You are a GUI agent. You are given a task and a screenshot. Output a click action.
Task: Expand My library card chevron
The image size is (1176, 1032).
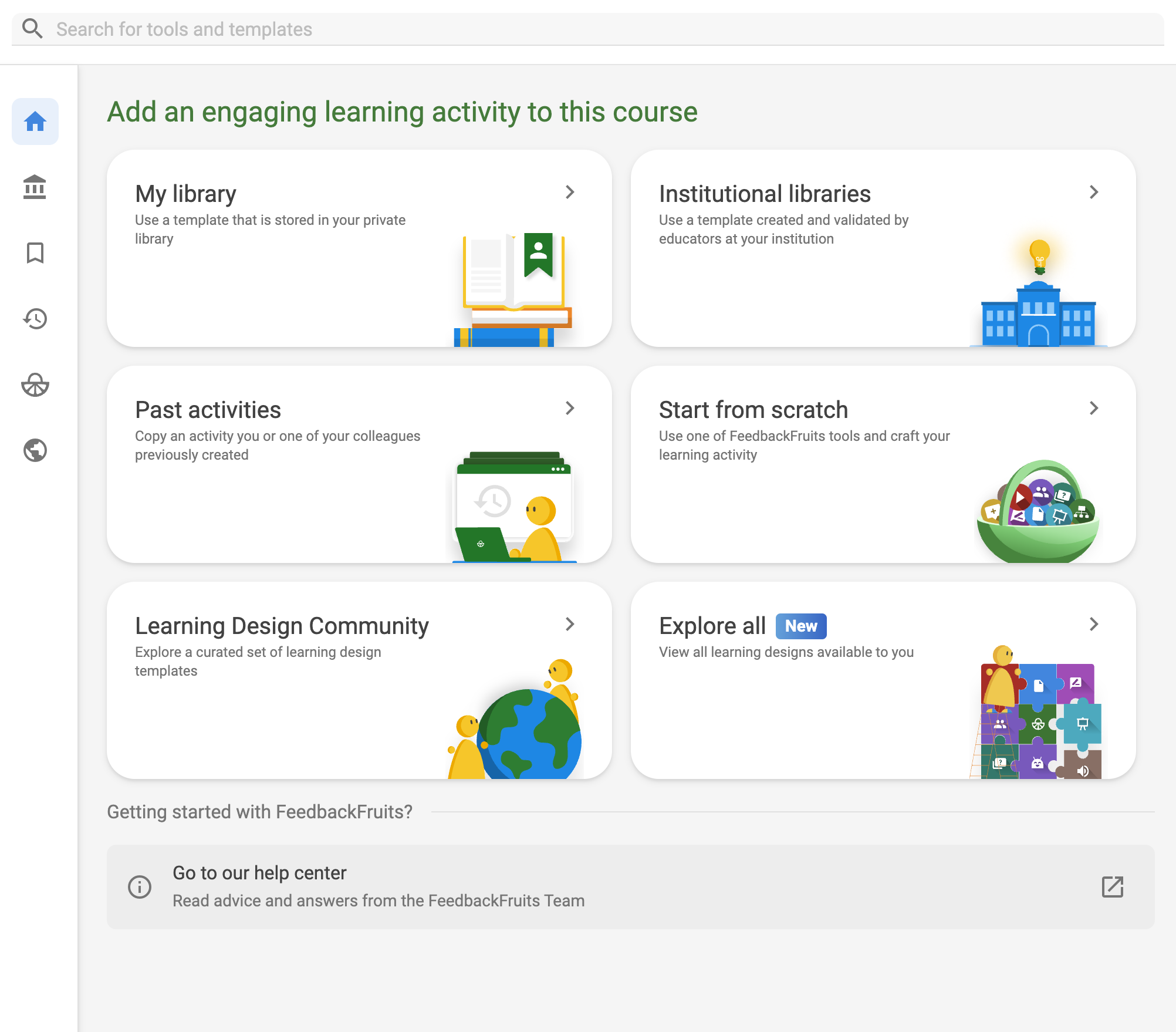[x=570, y=192]
